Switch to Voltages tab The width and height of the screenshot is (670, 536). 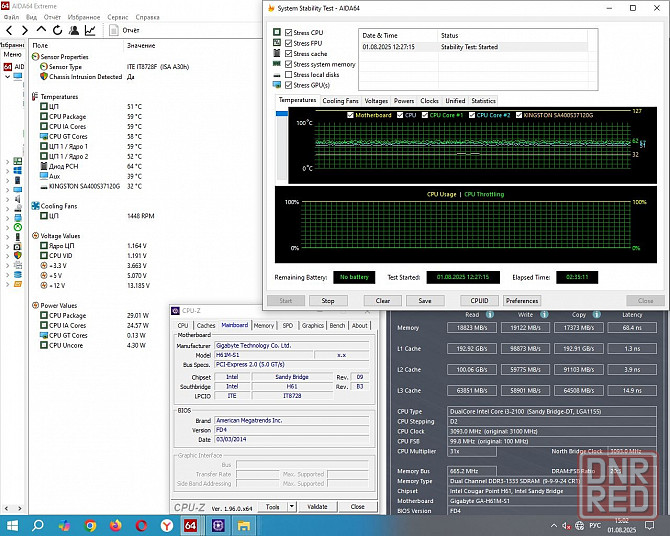376,101
